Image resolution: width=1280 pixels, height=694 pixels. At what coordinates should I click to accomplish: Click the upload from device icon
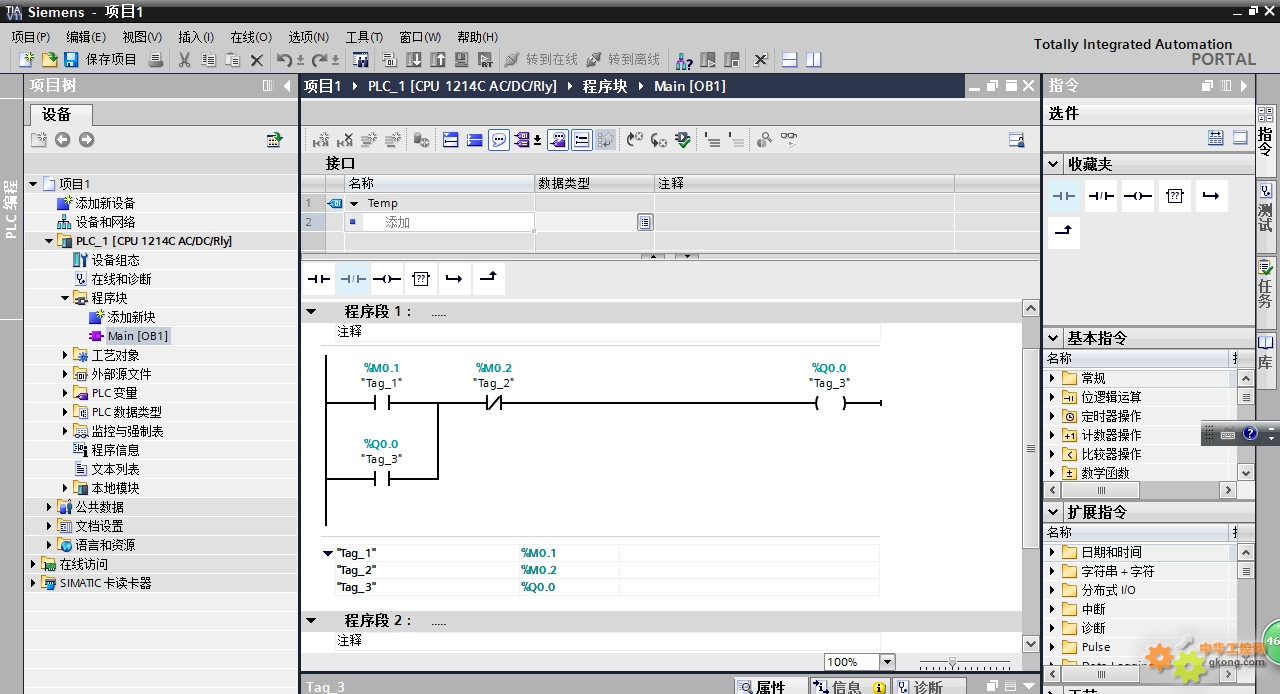[437, 60]
